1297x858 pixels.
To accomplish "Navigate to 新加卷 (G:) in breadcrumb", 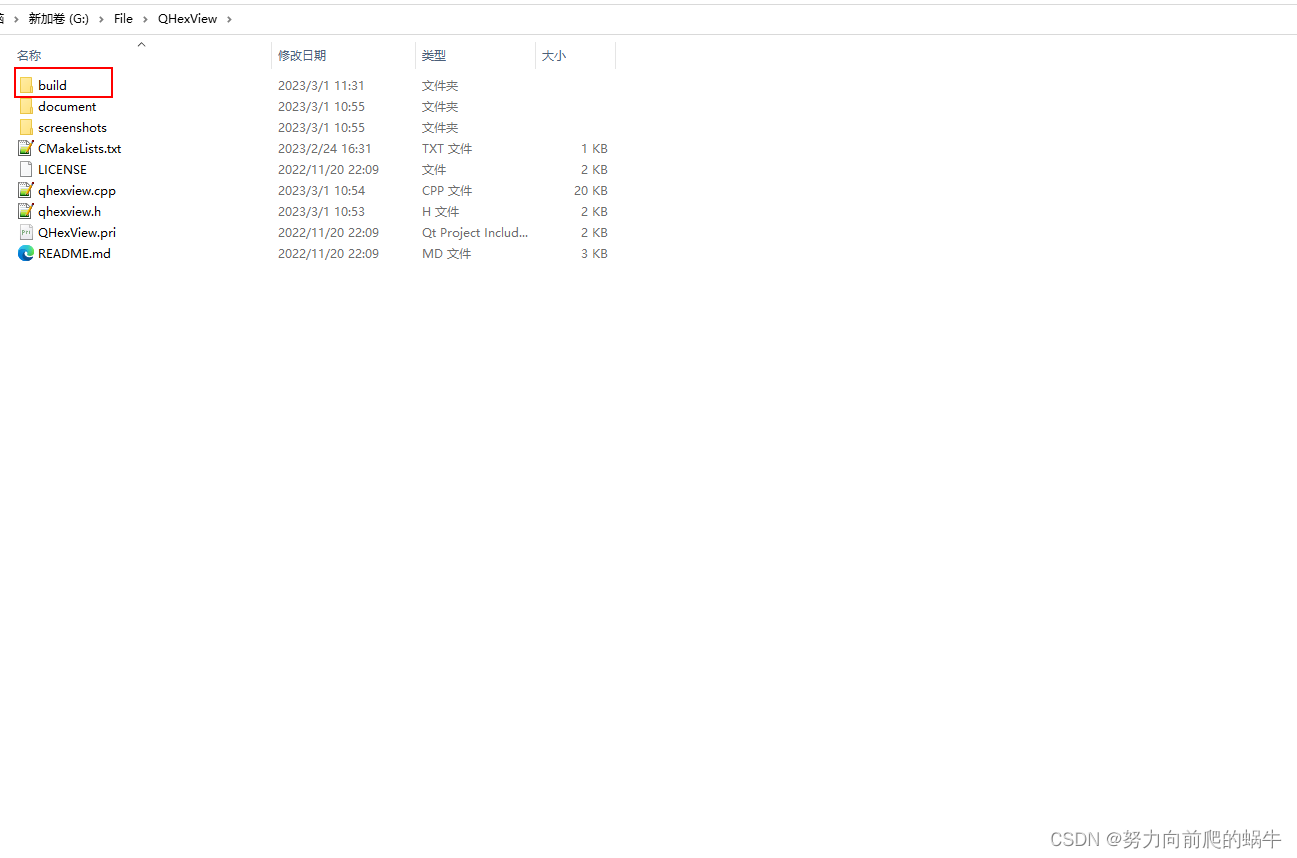I will click(58, 18).
